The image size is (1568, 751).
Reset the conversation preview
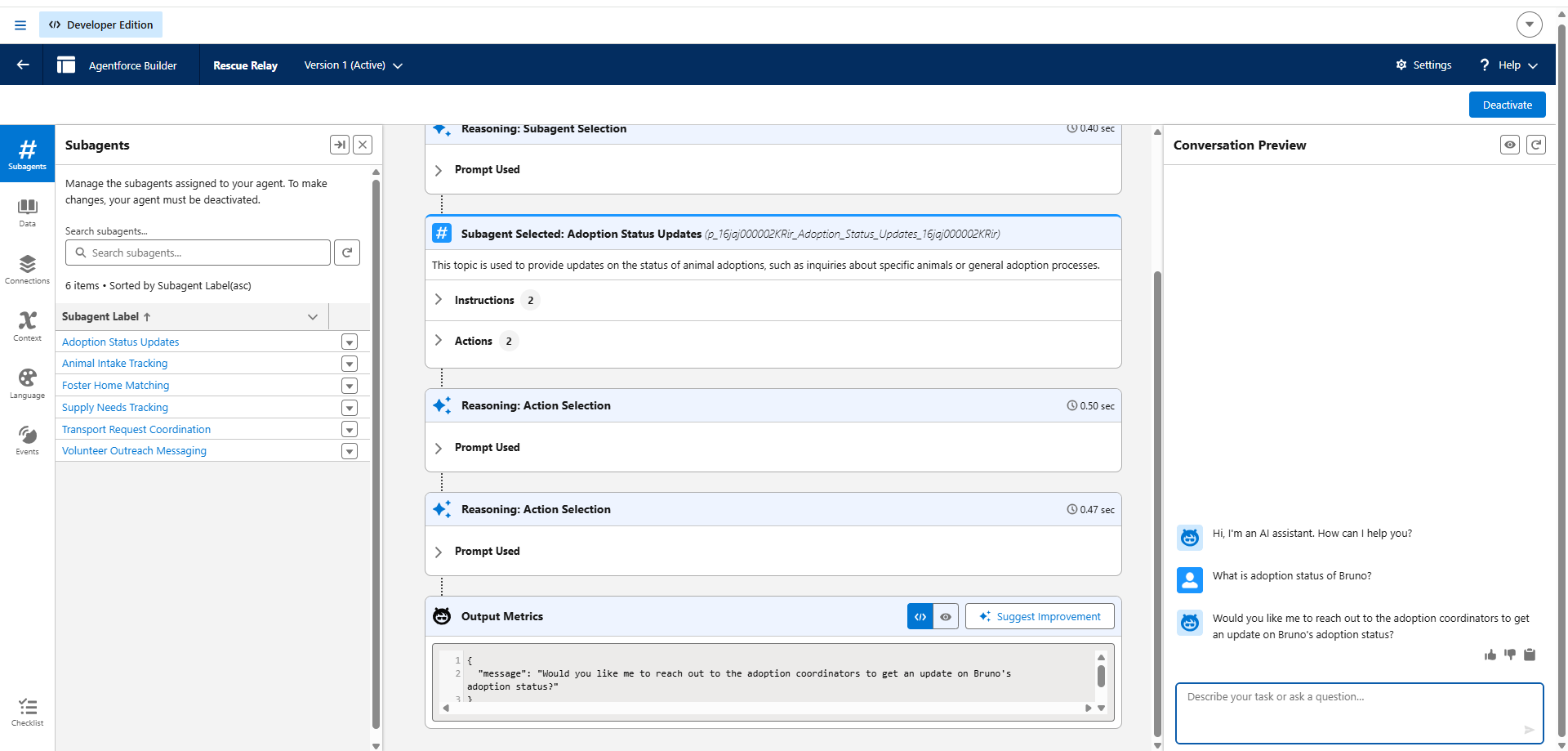(x=1536, y=145)
